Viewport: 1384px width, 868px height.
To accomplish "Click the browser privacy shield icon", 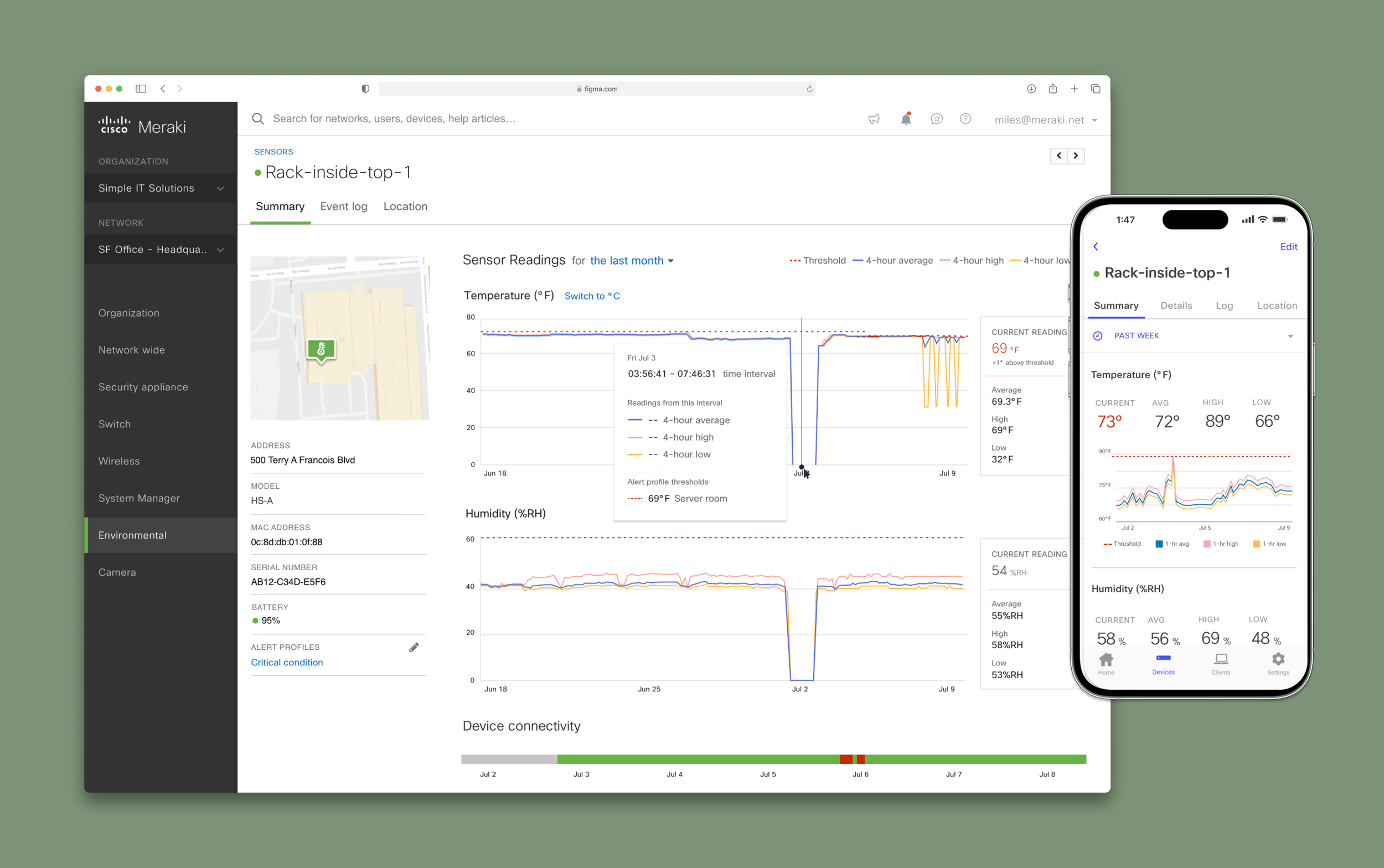I will pyautogui.click(x=365, y=89).
